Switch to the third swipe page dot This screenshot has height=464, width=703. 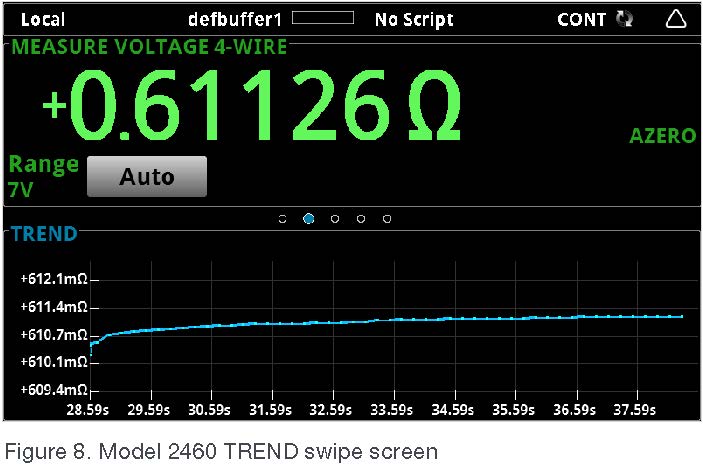point(334,218)
